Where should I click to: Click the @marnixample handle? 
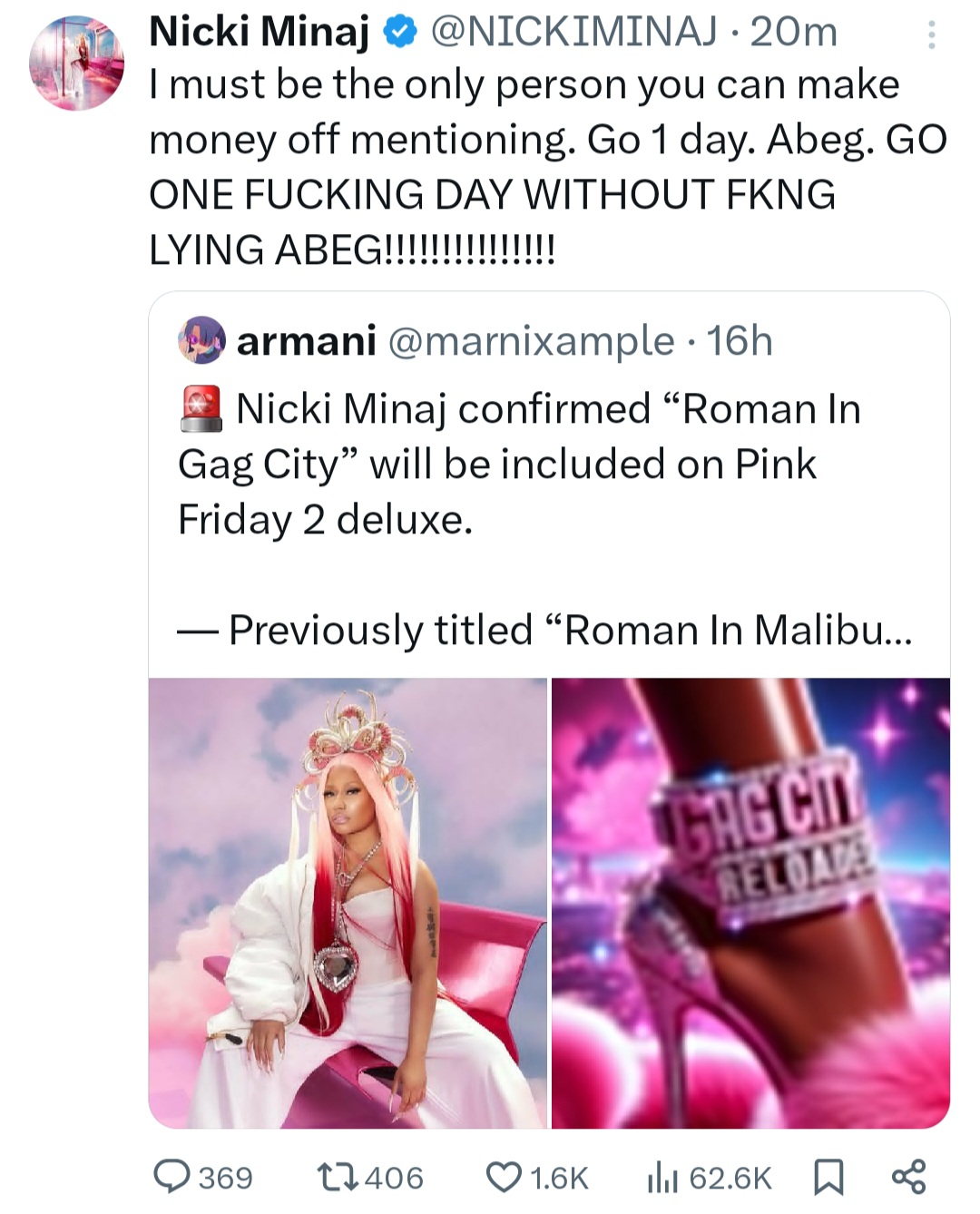[532, 341]
